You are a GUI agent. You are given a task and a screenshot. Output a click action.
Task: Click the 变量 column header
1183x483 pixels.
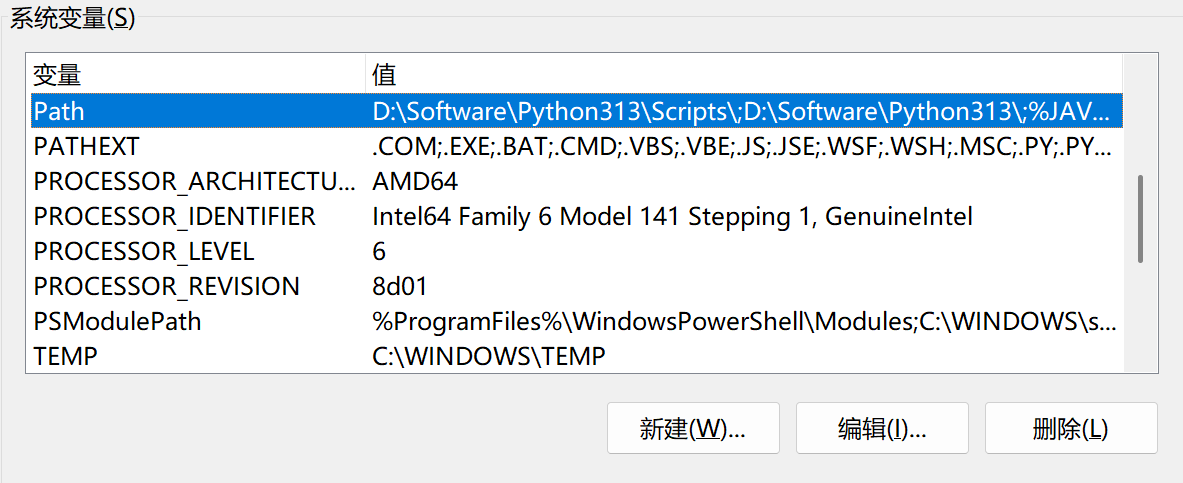[x=57, y=75]
